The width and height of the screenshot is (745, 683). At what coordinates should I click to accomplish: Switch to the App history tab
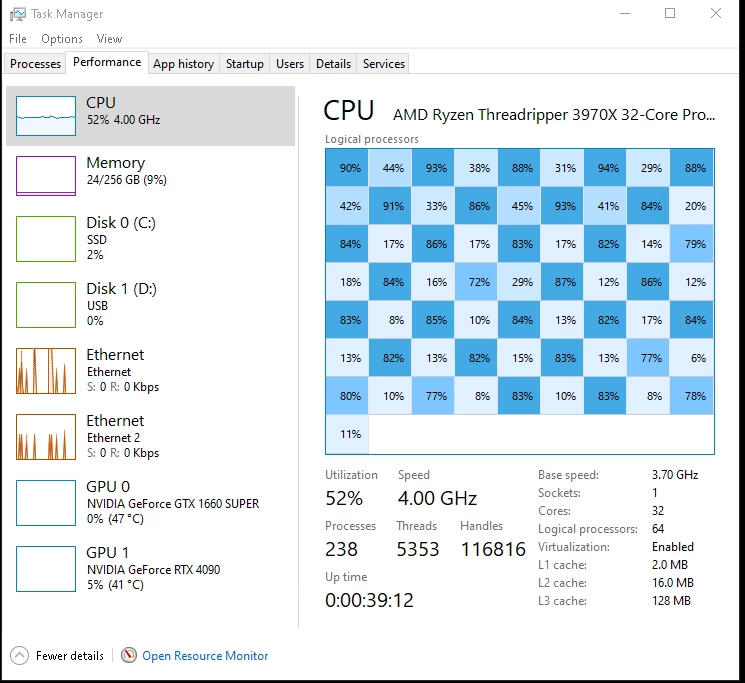(x=183, y=64)
